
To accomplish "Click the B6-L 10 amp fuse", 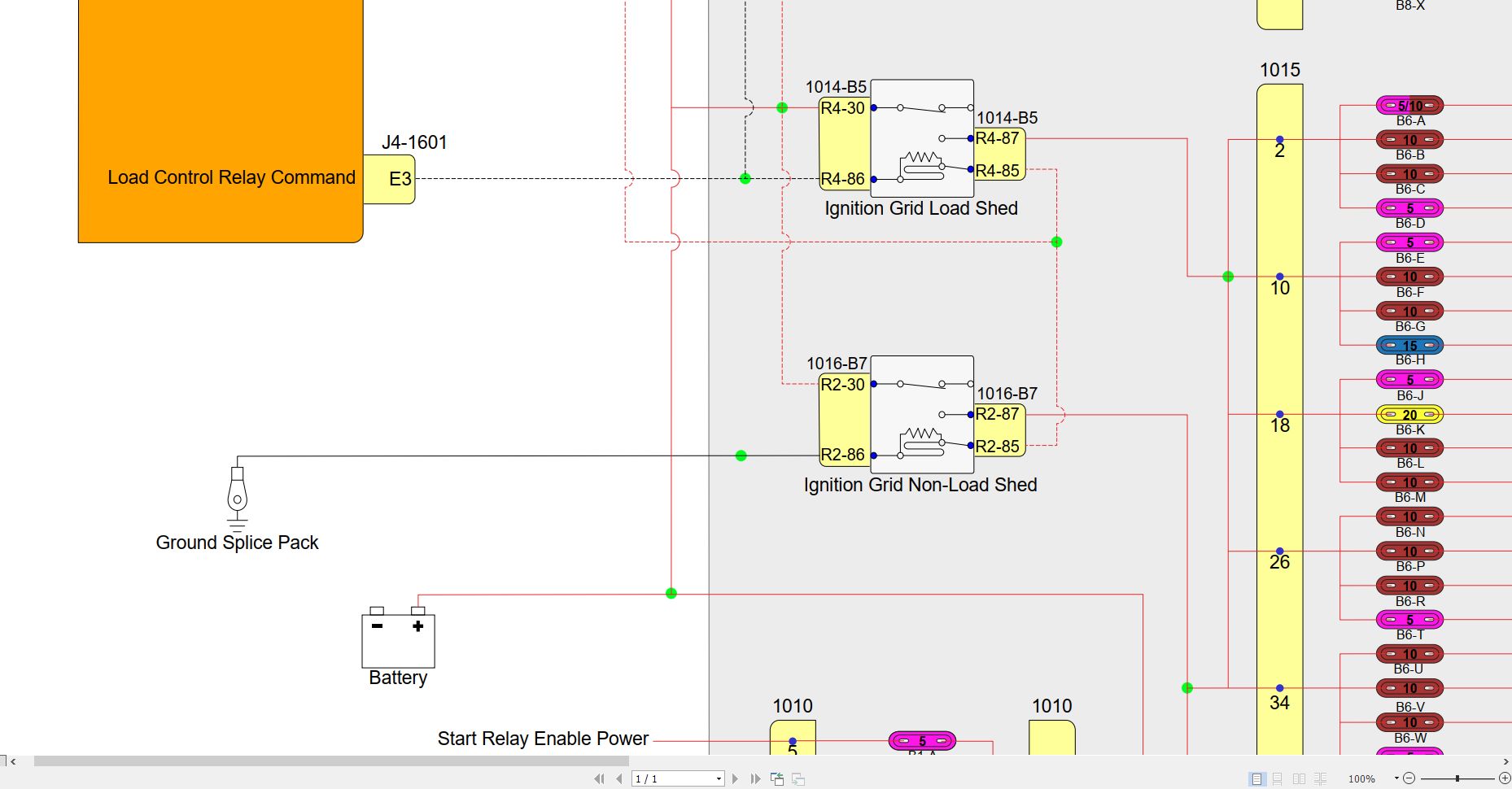I will [1409, 448].
